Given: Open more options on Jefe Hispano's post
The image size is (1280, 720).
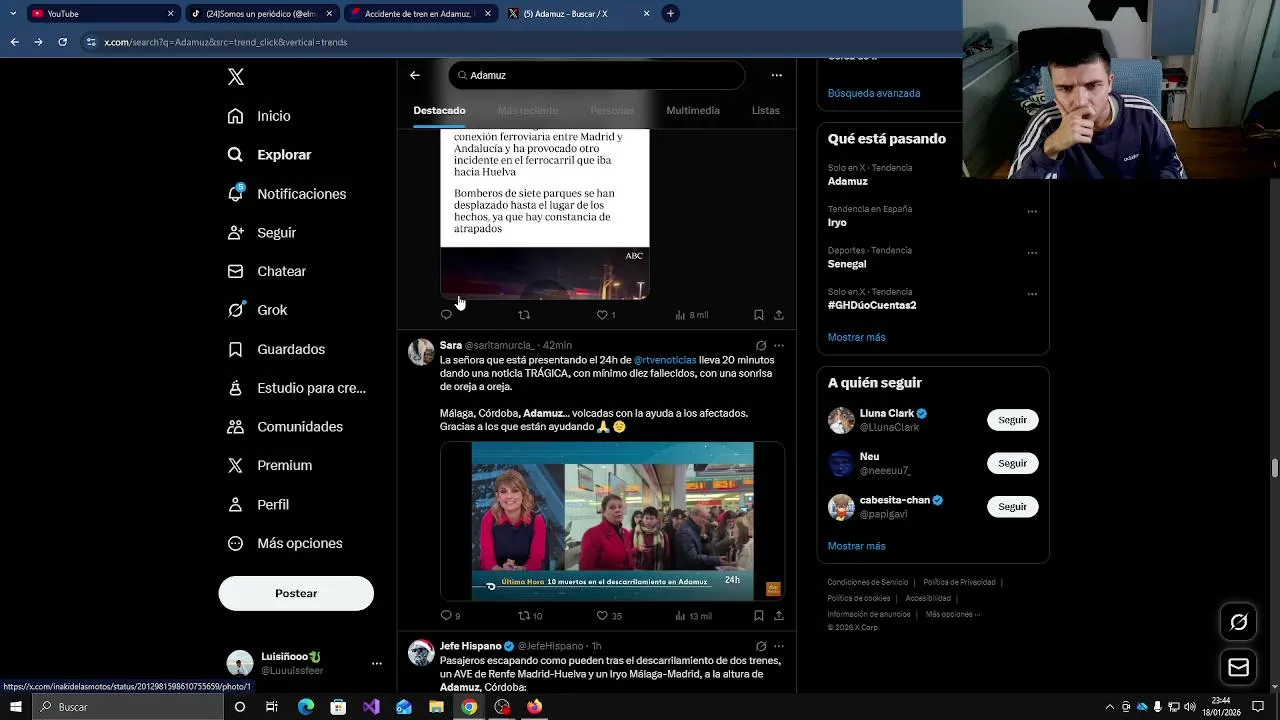Looking at the screenshot, I should 779,647.
